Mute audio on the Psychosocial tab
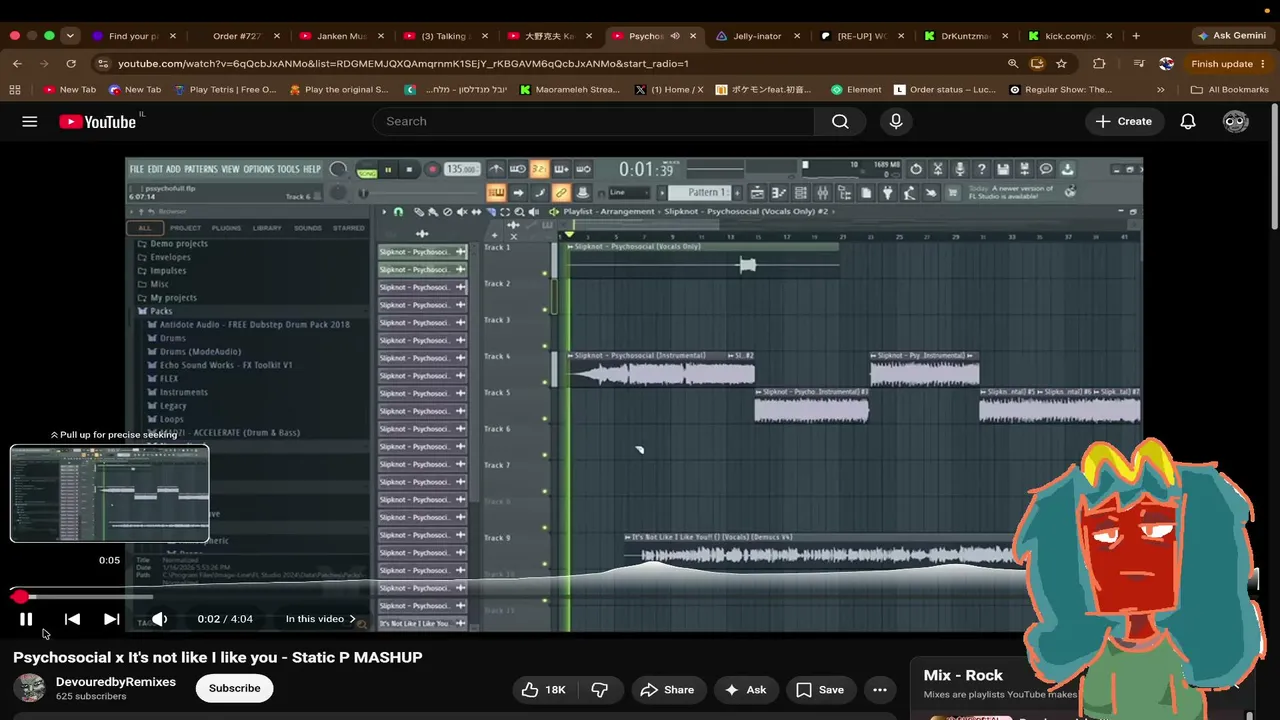 click(x=675, y=36)
